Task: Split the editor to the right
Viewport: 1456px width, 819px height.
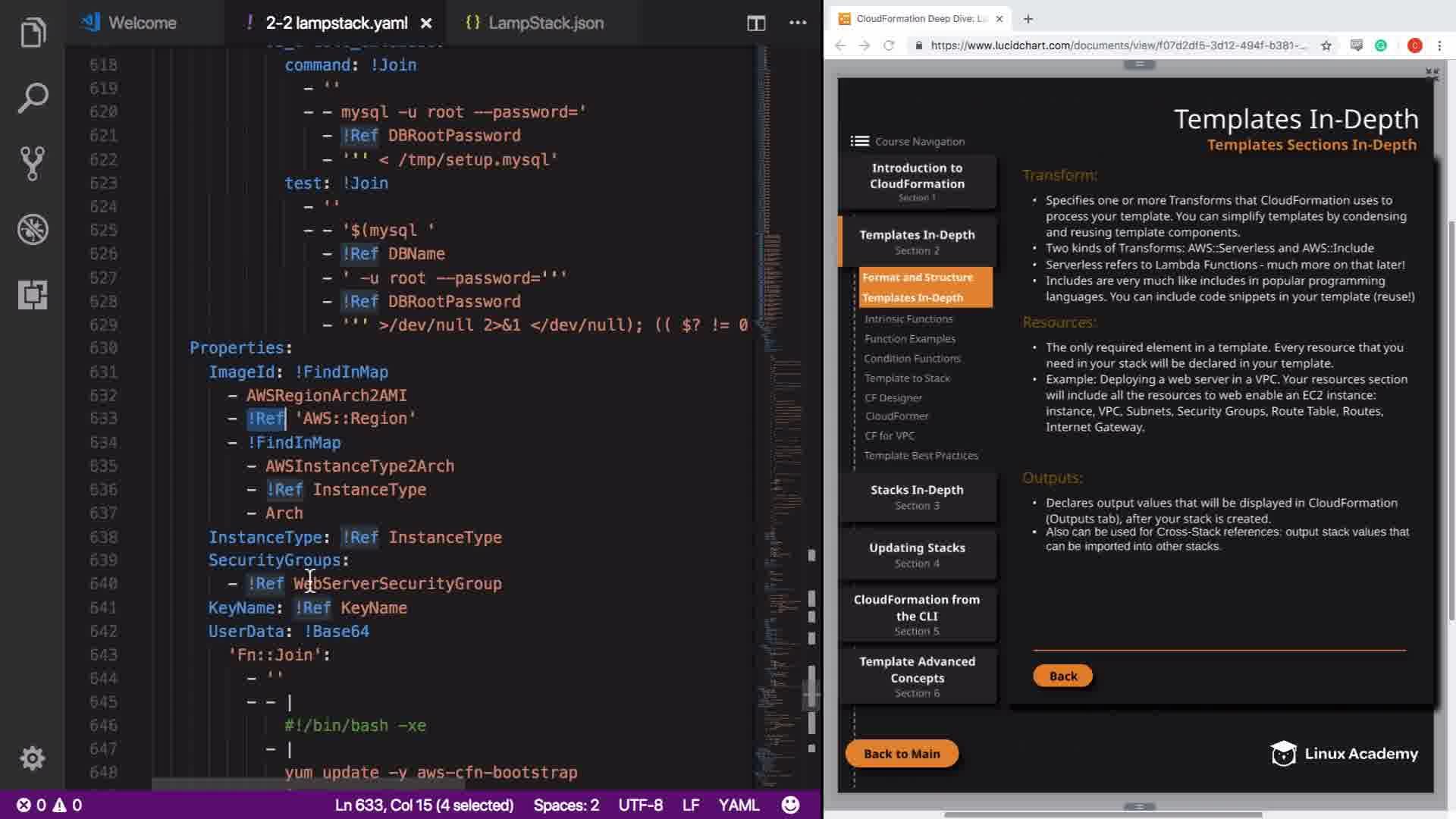Action: [755, 23]
